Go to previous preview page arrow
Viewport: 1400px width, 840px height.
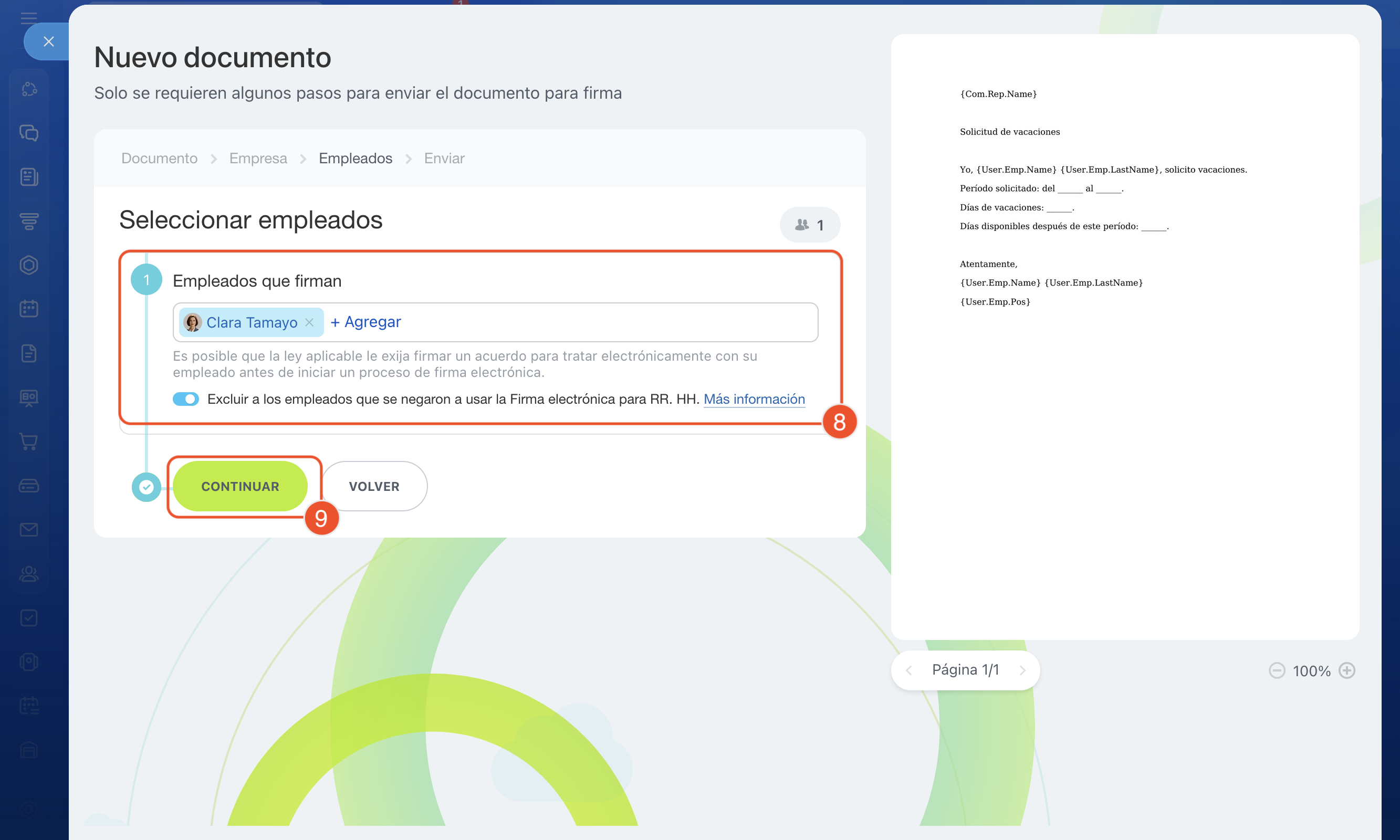point(908,671)
